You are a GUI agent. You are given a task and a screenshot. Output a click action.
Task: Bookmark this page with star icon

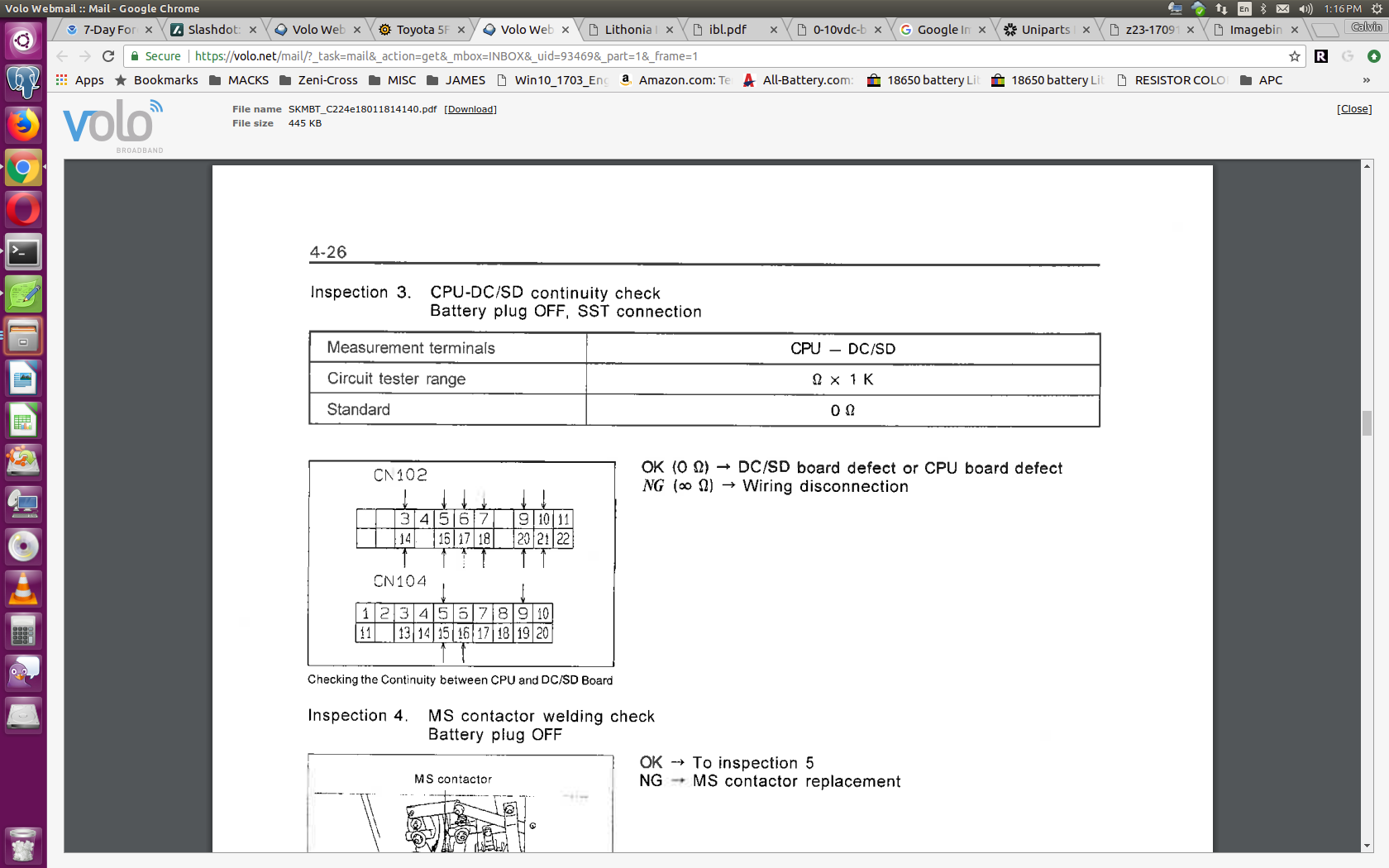1295,56
